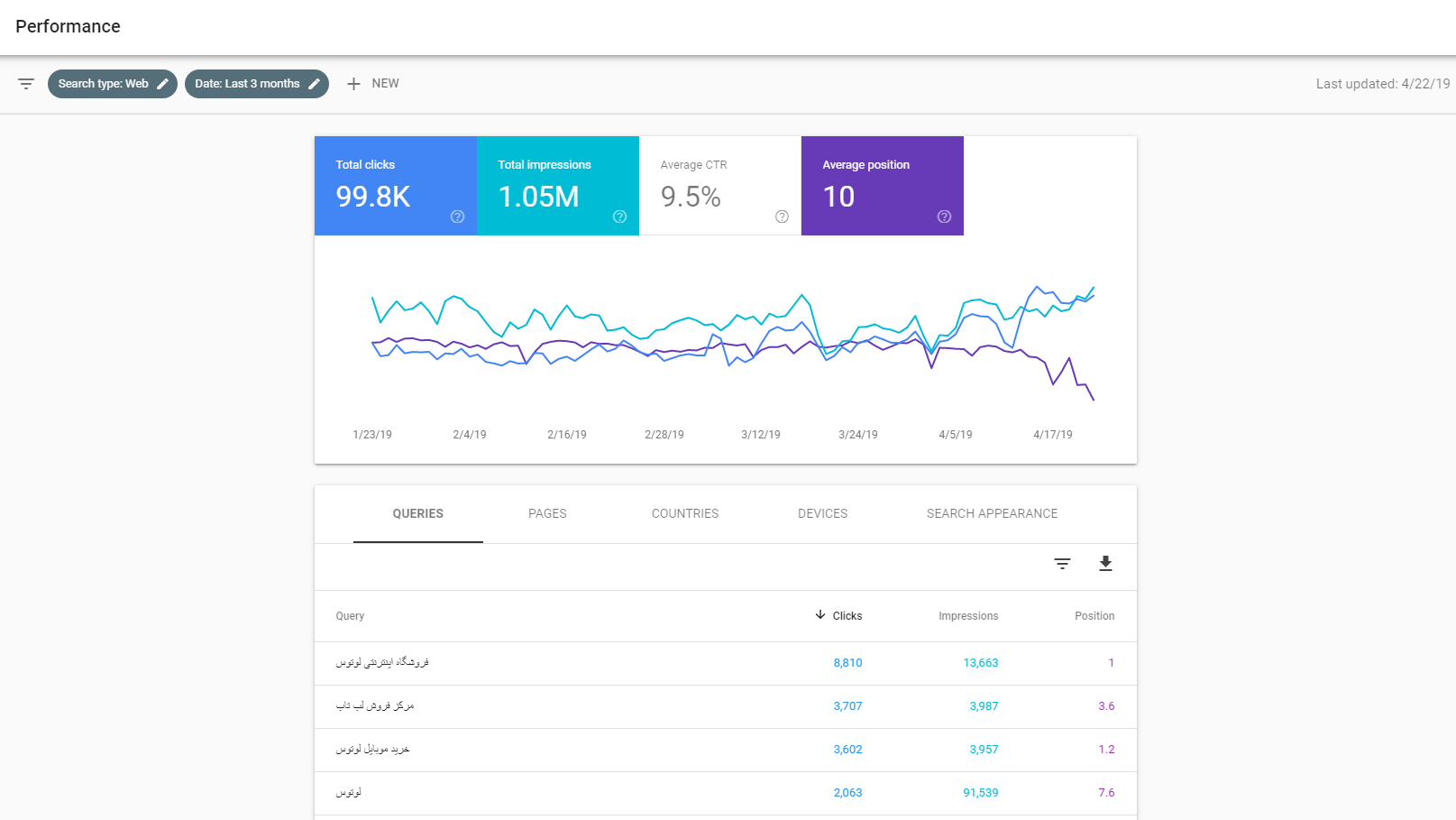The width and height of the screenshot is (1456, 820).
Task: Toggle the Average position metric card
Action: pos(882,186)
